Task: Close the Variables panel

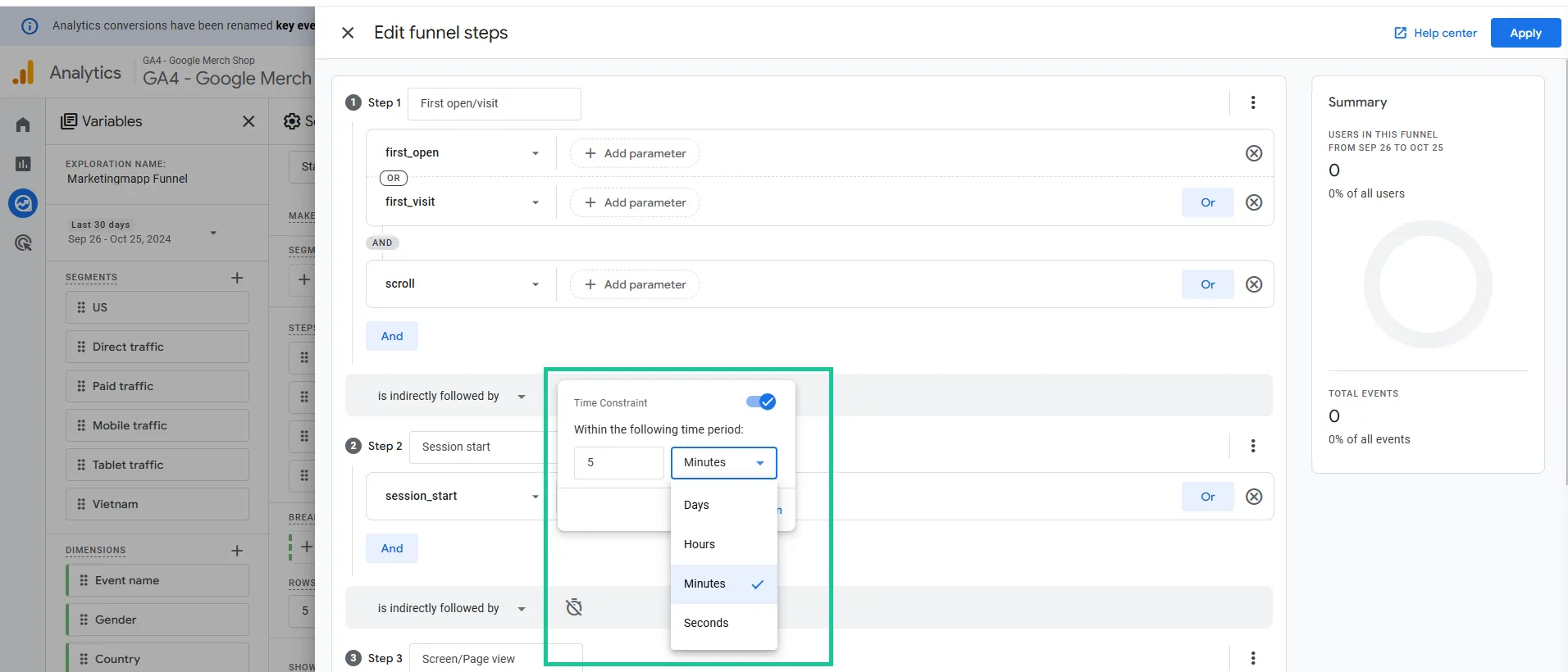Action: tap(248, 121)
